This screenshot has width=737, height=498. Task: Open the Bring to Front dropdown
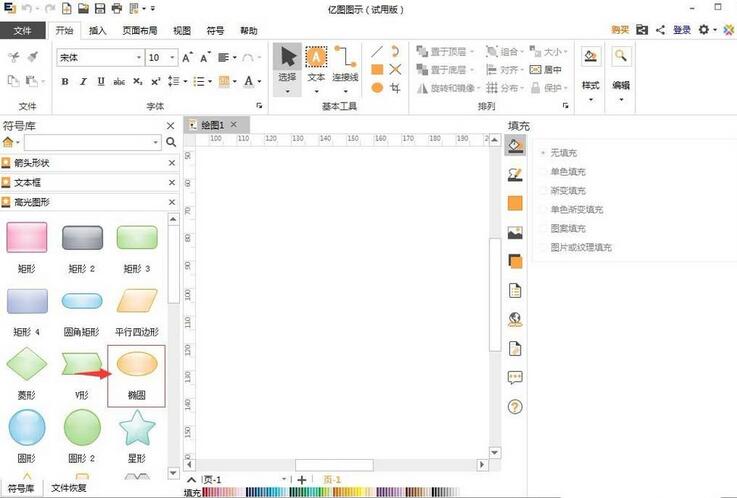472,52
